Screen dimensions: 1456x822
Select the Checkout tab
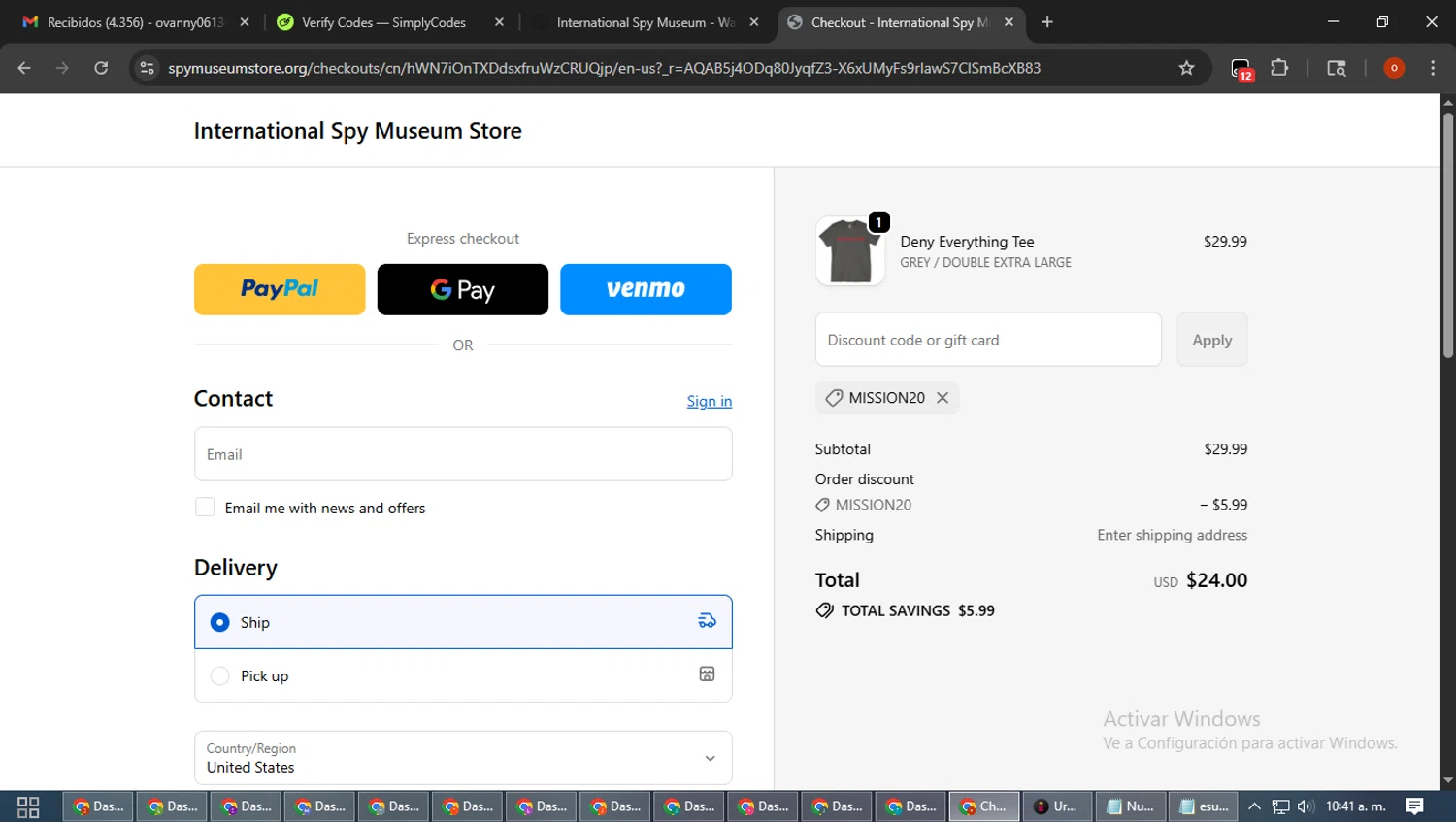pyautogui.click(x=899, y=22)
